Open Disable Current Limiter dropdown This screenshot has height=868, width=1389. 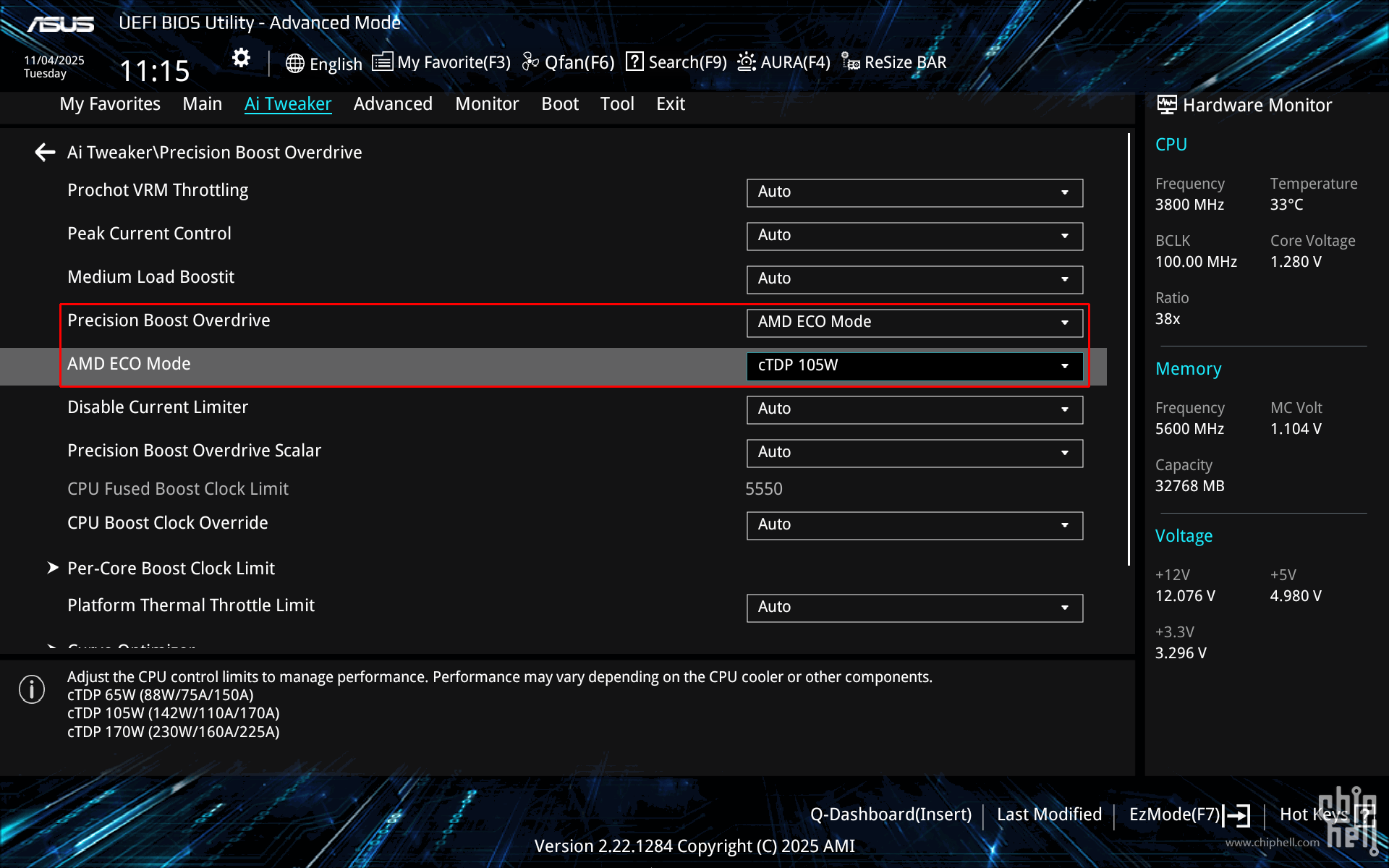914,409
